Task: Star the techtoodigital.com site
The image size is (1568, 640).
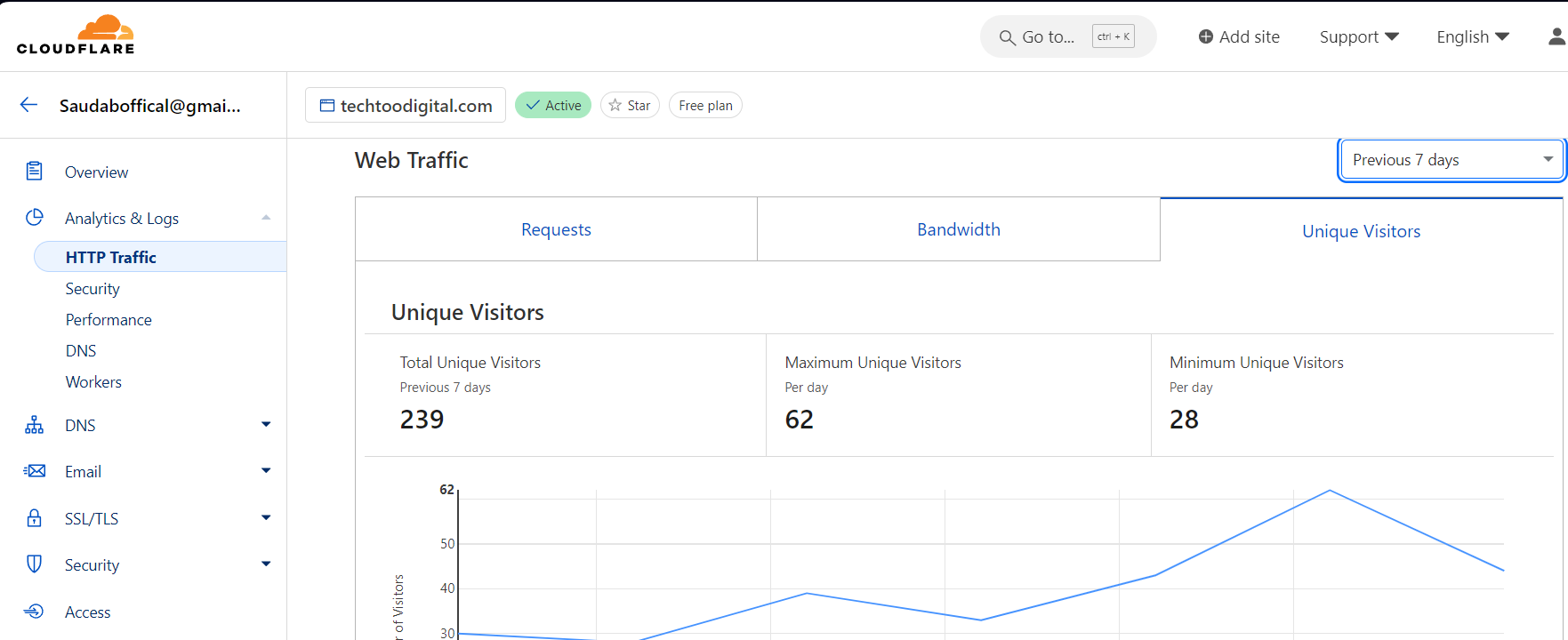Action: coord(630,105)
